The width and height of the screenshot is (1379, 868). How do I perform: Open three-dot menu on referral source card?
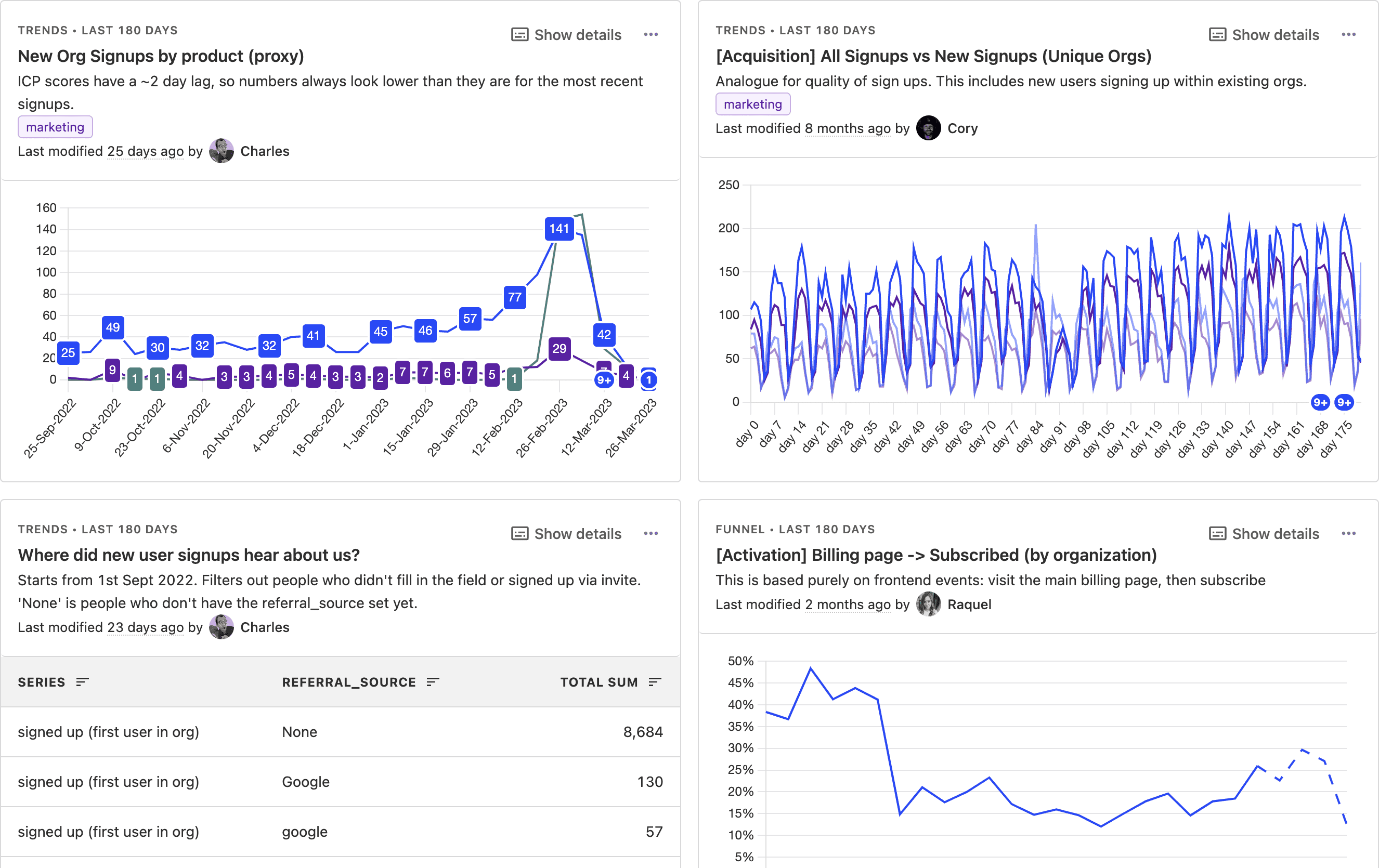pyautogui.click(x=651, y=533)
